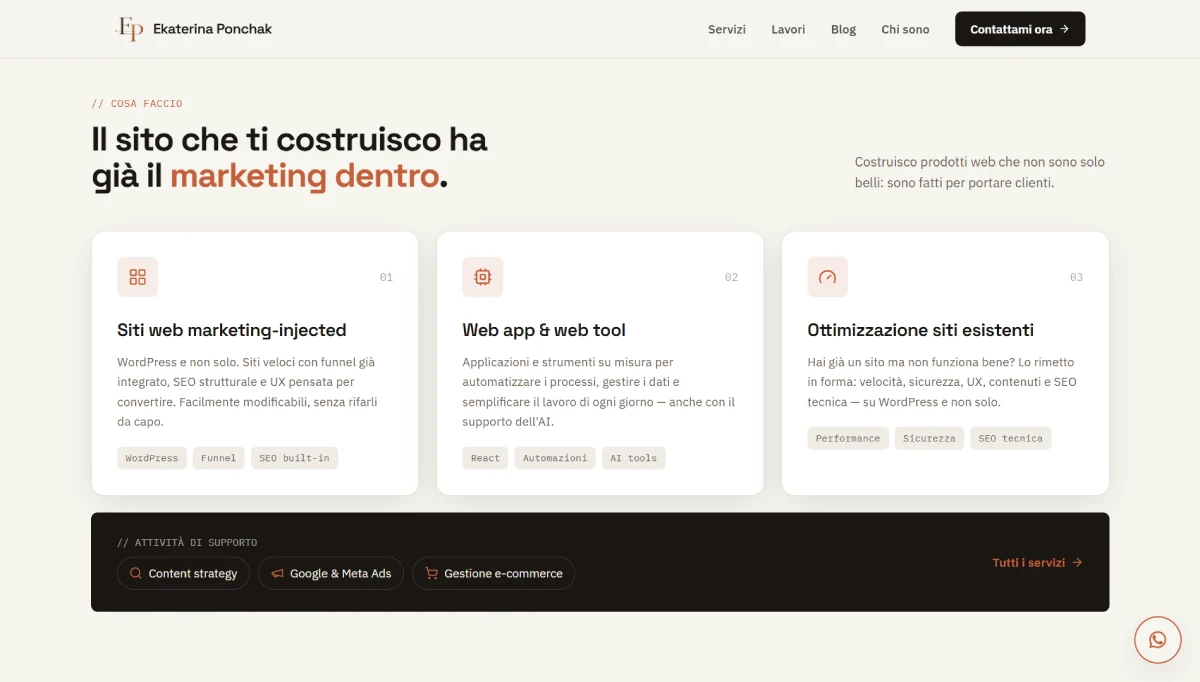The height and width of the screenshot is (682, 1200).
Task: Open the Tutti i servizi link
Action: pos(1037,563)
